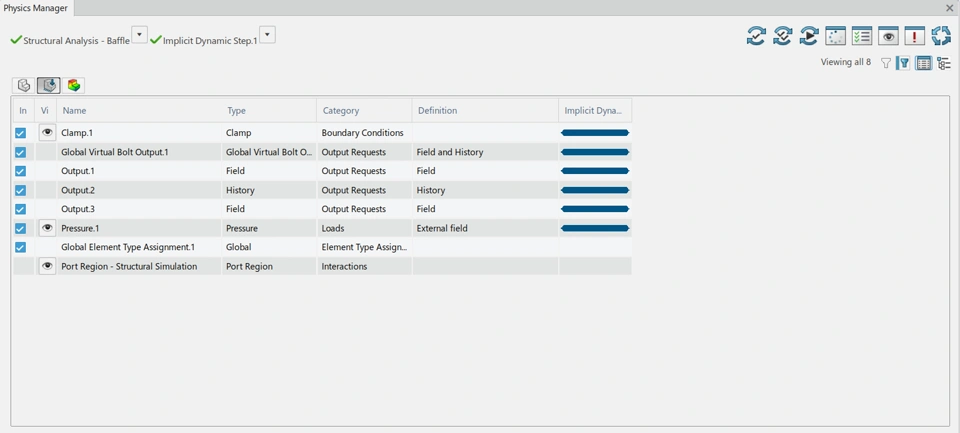
Task: Open the red exclamation diagnostics icon
Action: coord(914,37)
